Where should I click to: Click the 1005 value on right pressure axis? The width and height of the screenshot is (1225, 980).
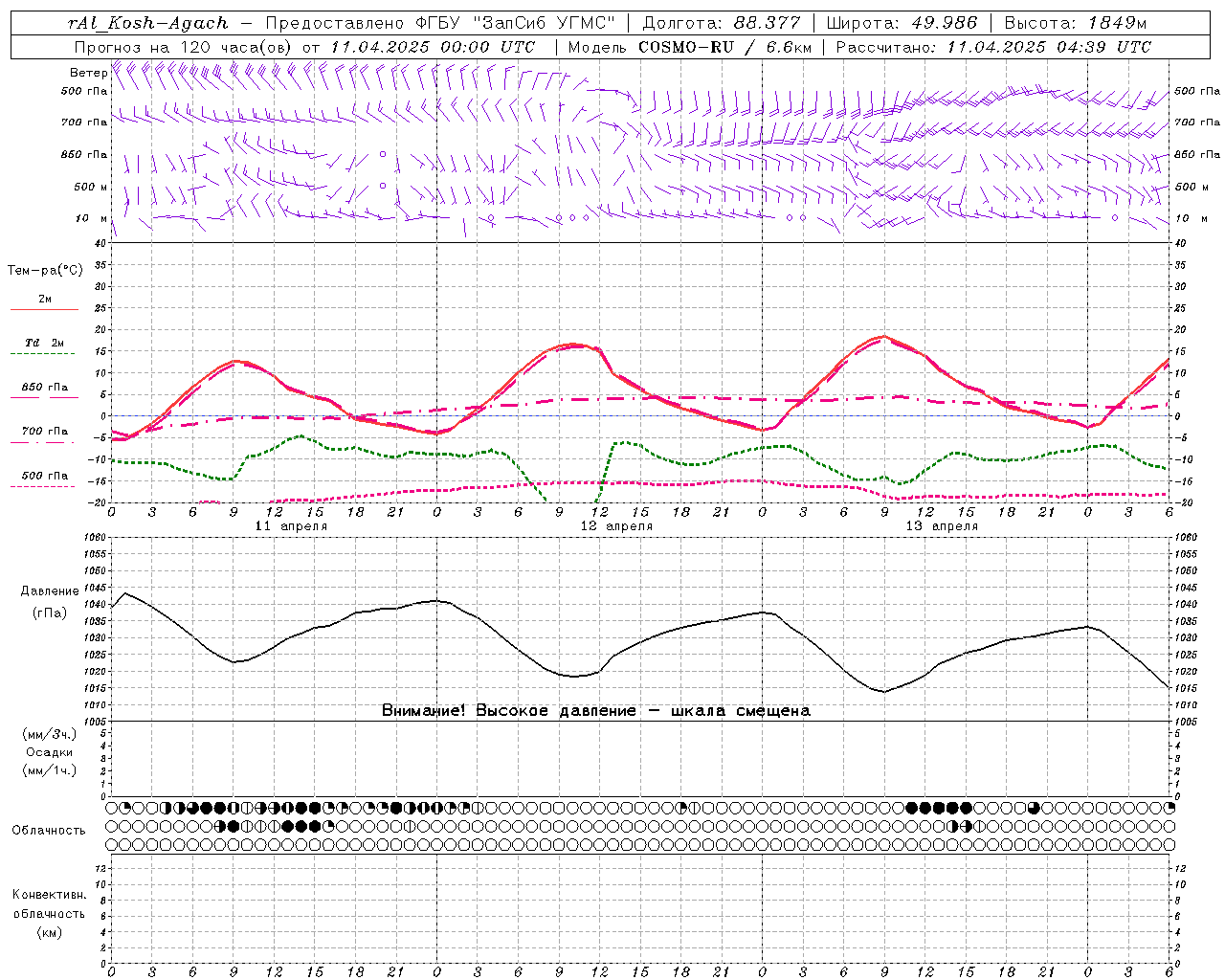1186,722
